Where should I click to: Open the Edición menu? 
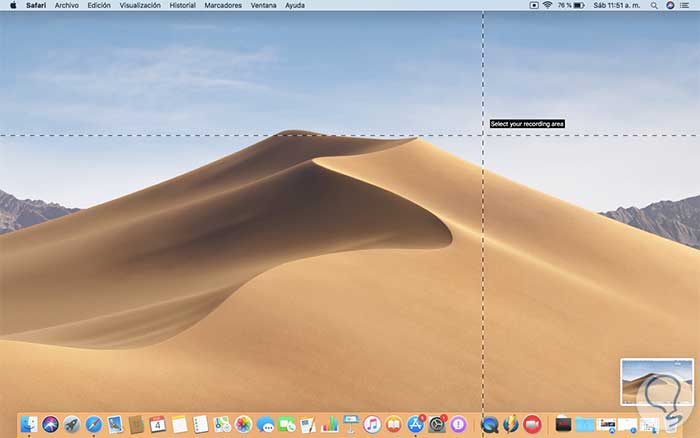(99, 5)
